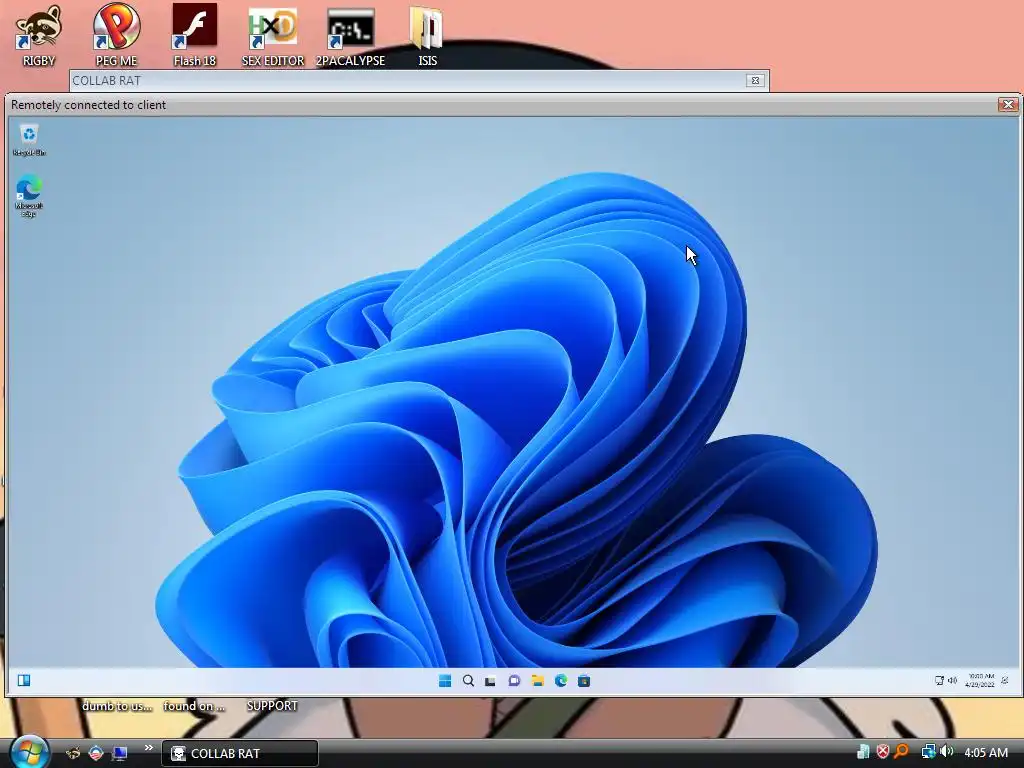Select the 'found on ...' desktop item
The width and height of the screenshot is (1024, 768).
(x=194, y=706)
